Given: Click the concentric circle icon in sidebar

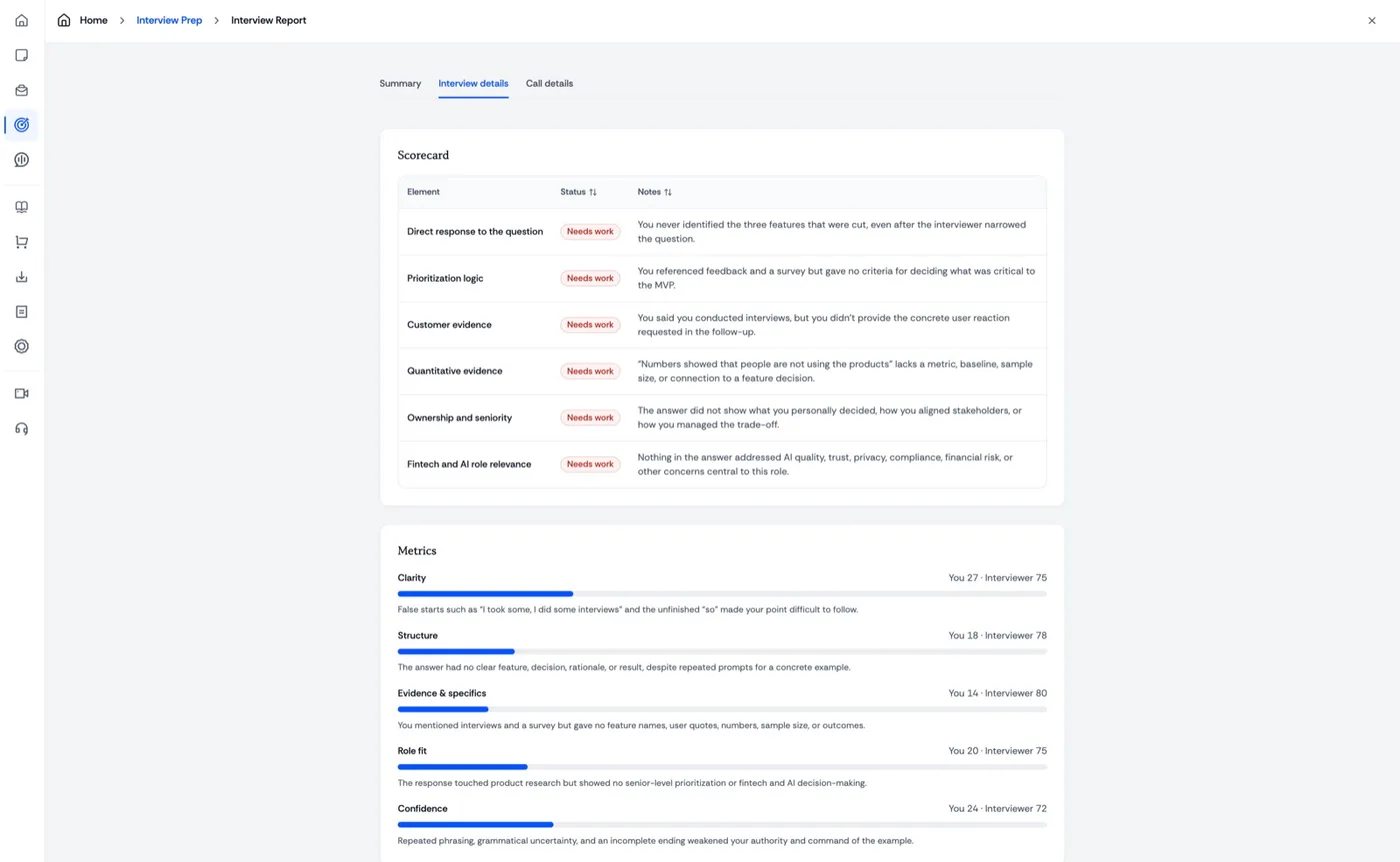Looking at the screenshot, I should (x=22, y=346).
